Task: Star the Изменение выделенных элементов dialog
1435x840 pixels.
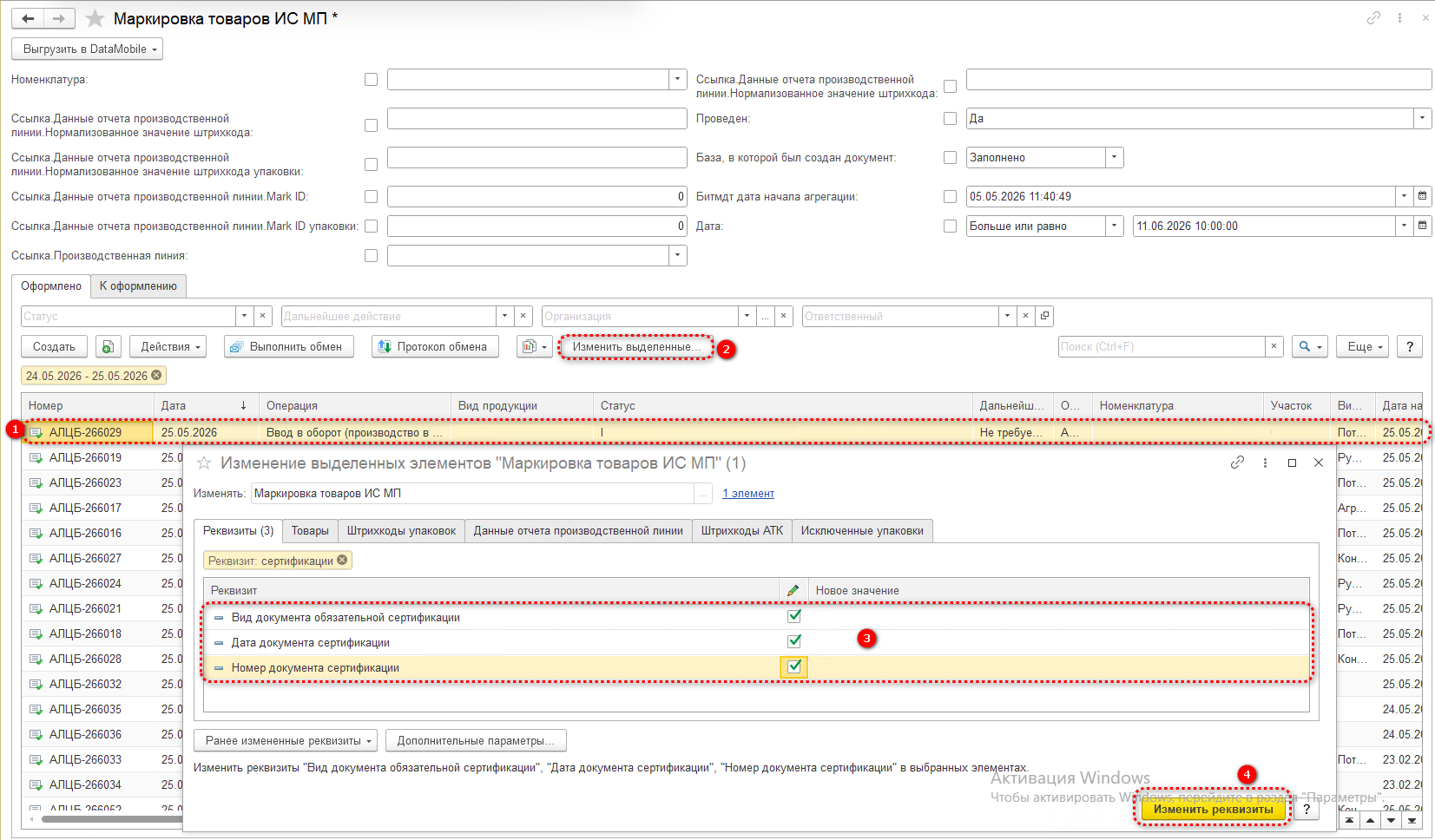Action: click(204, 463)
